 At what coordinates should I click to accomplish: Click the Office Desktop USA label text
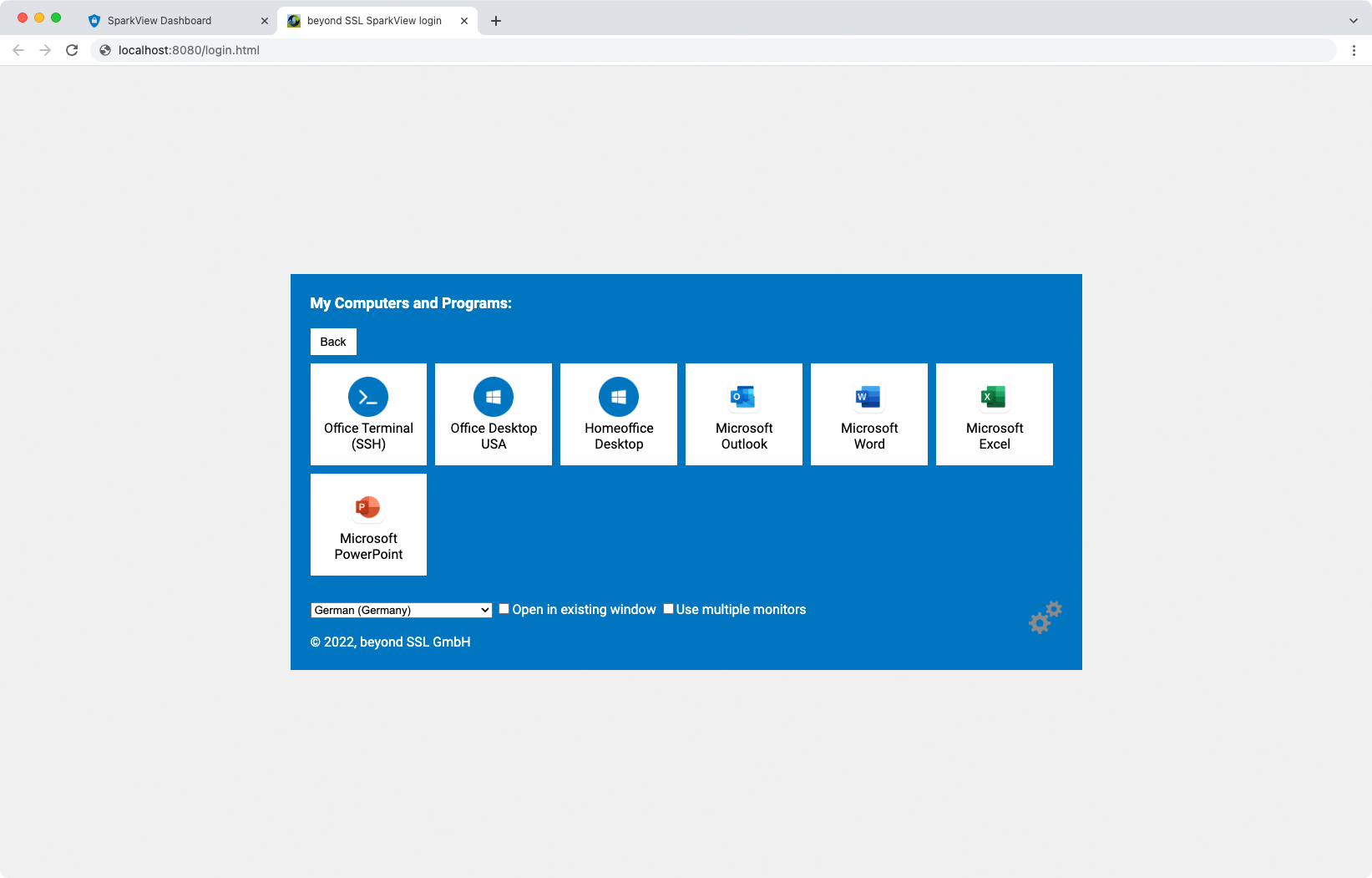(x=494, y=436)
